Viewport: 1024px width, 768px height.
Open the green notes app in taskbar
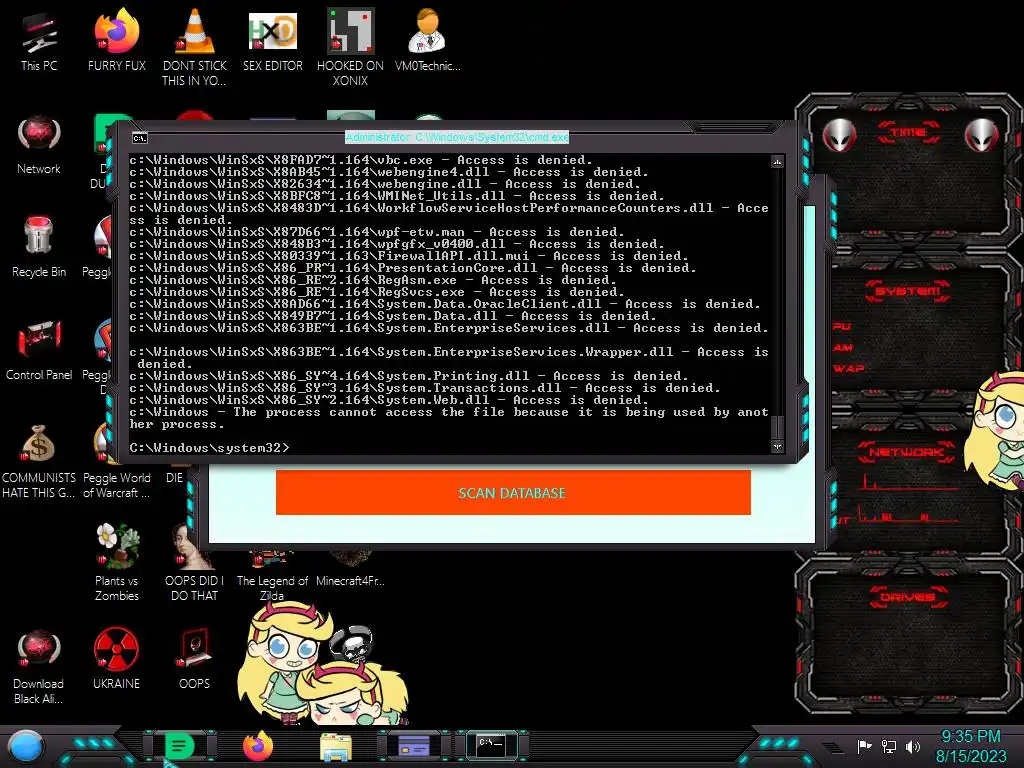coord(180,746)
